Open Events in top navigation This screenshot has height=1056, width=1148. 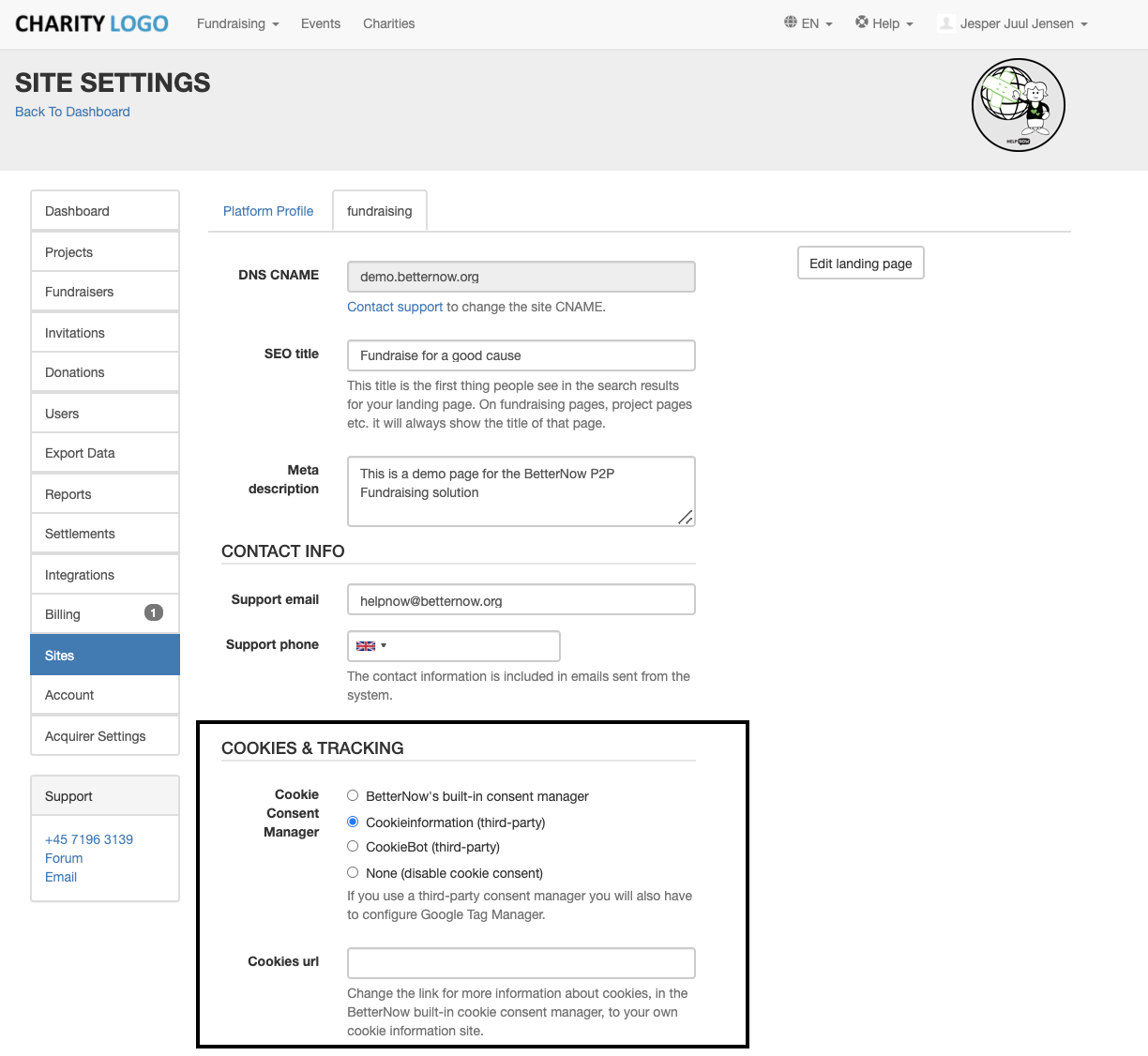tap(321, 23)
